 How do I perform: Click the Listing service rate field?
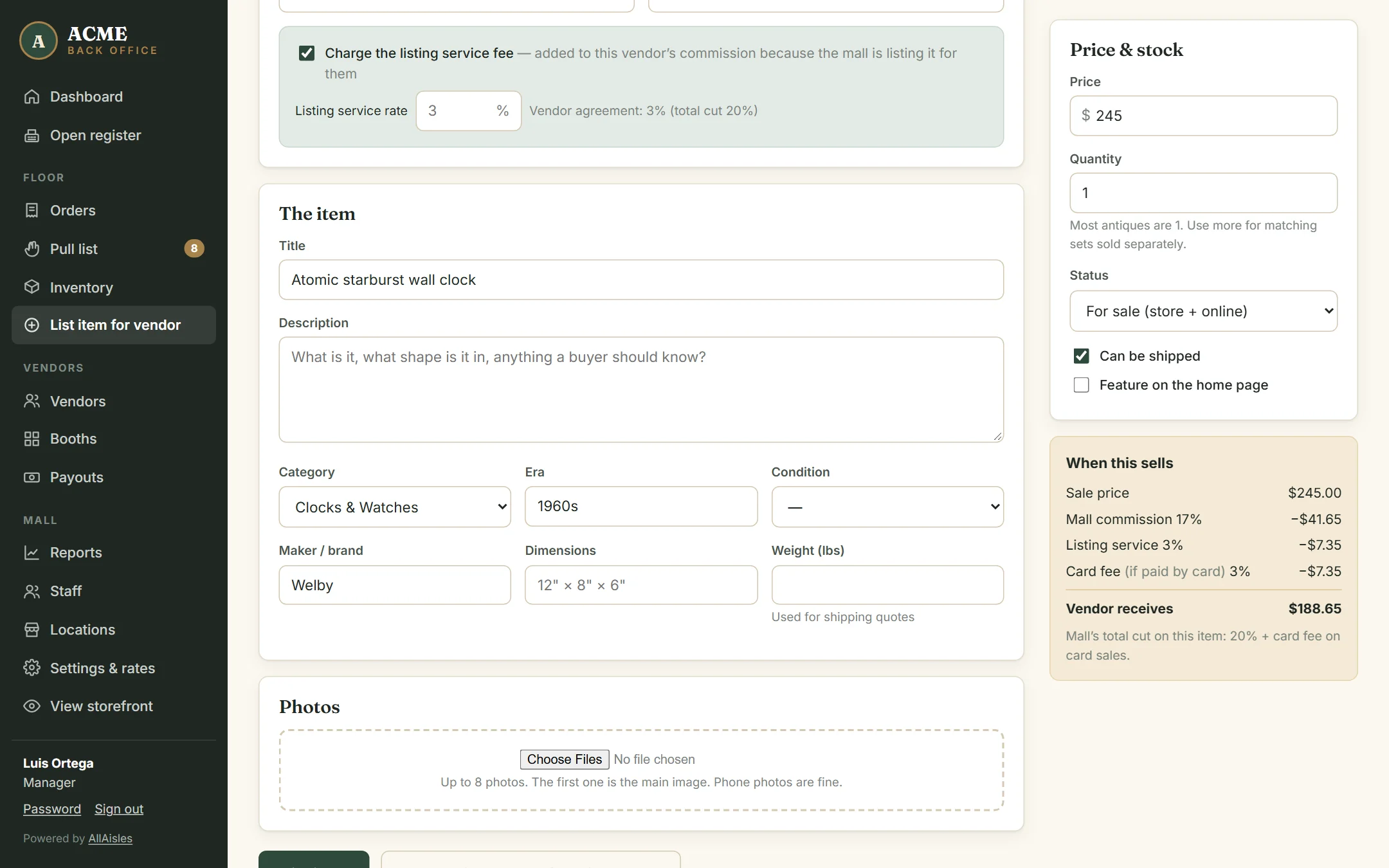click(468, 111)
